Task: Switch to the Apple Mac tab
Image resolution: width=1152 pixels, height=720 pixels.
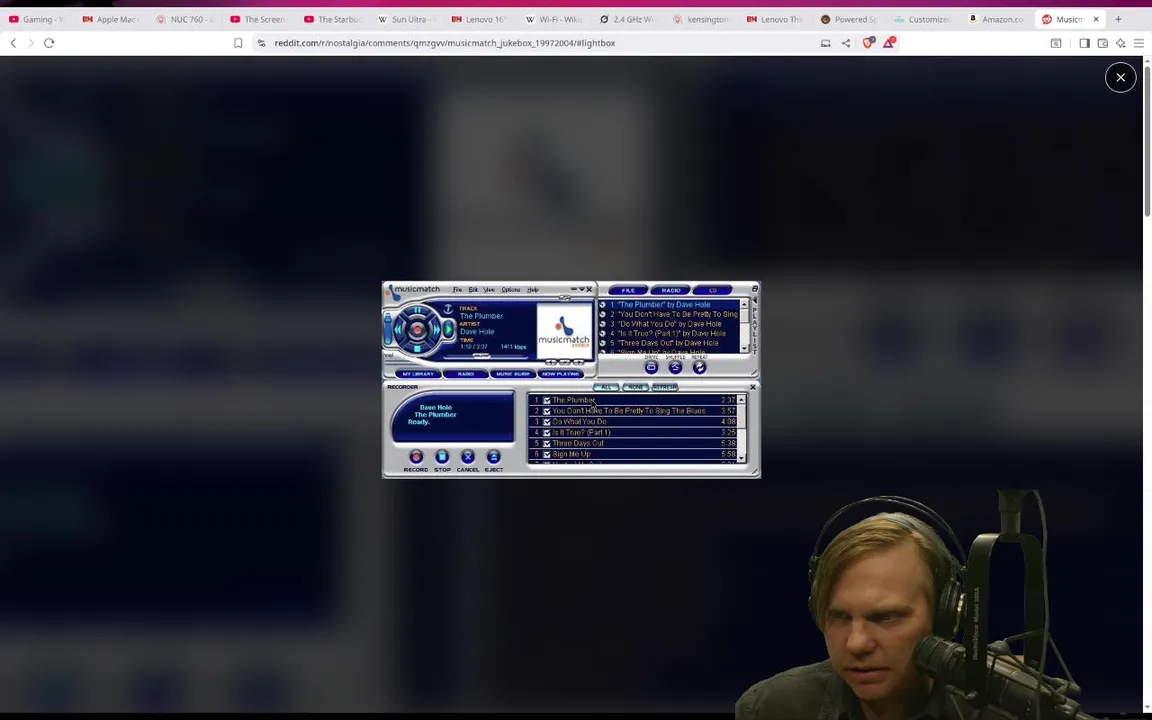Action: (x=110, y=19)
